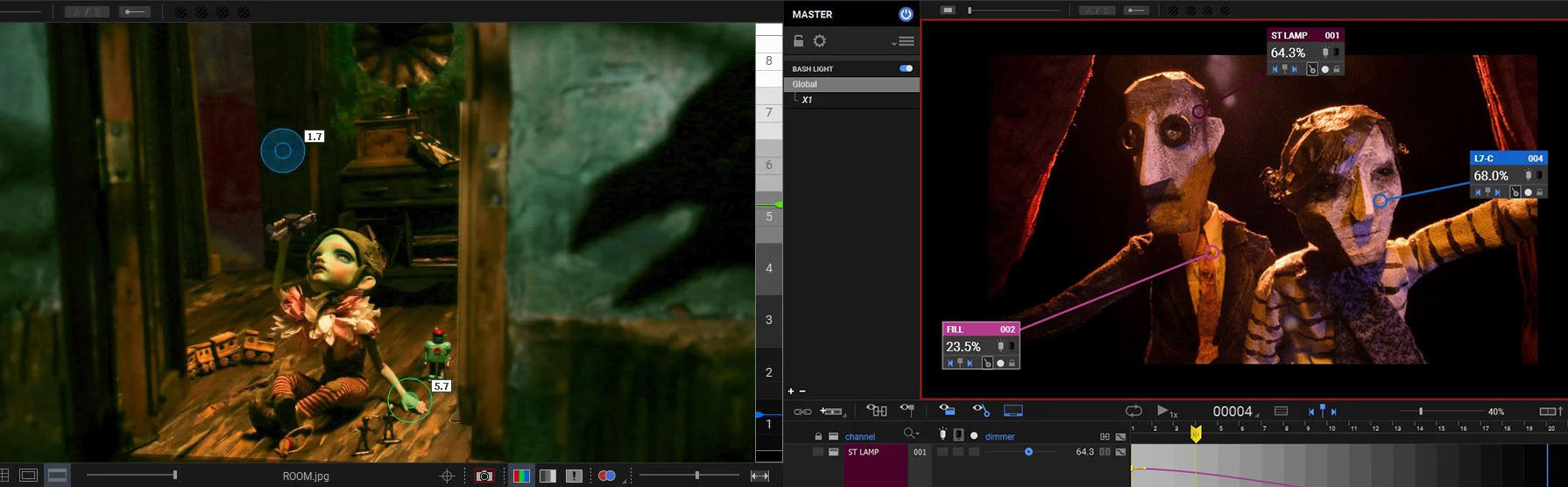Adjust the left bottom bar slider

click(x=132, y=475)
